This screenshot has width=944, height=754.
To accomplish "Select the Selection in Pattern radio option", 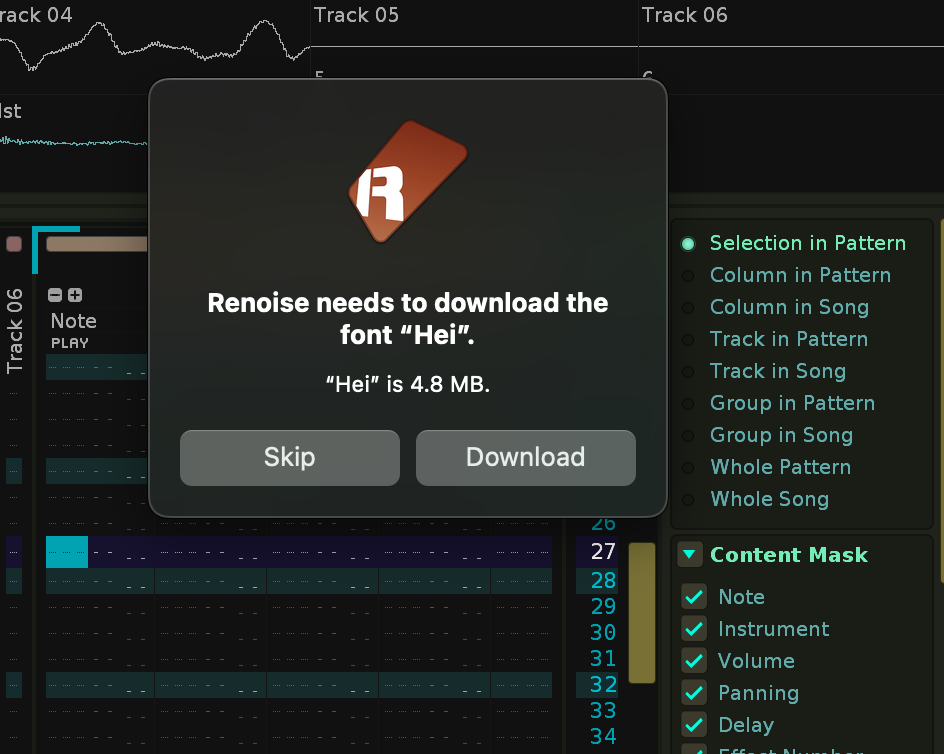I will coord(688,243).
